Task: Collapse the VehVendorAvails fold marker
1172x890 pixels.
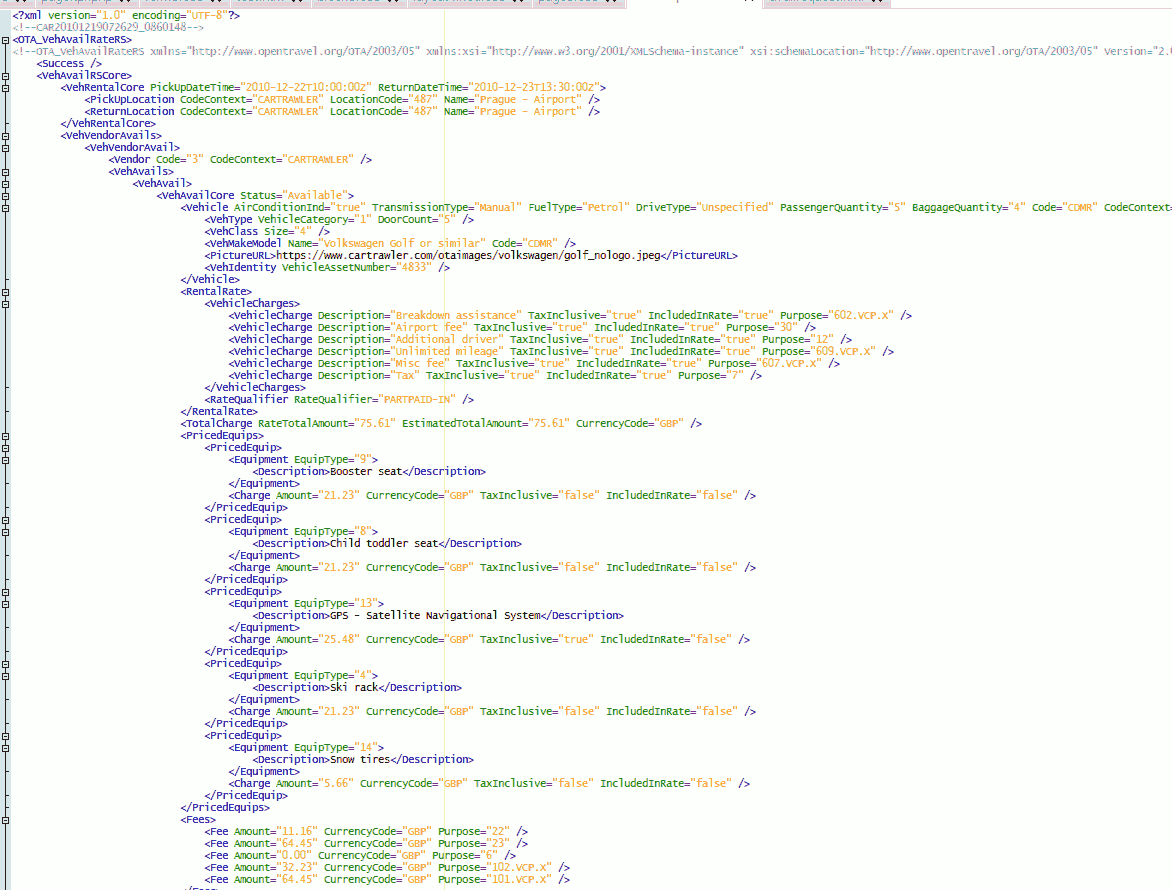Action: tap(5, 136)
